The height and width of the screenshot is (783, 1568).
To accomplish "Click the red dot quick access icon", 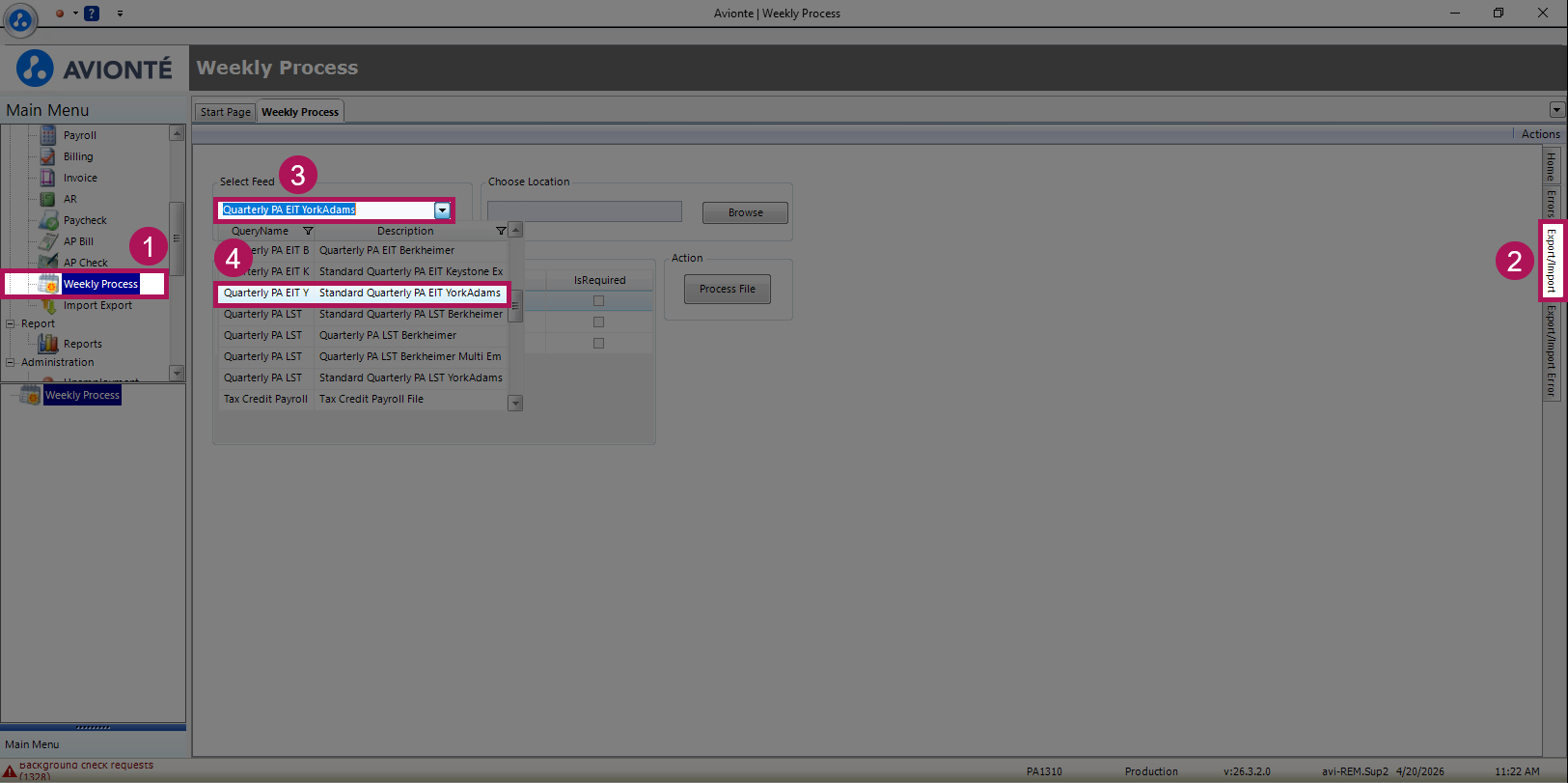I will (60, 14).
